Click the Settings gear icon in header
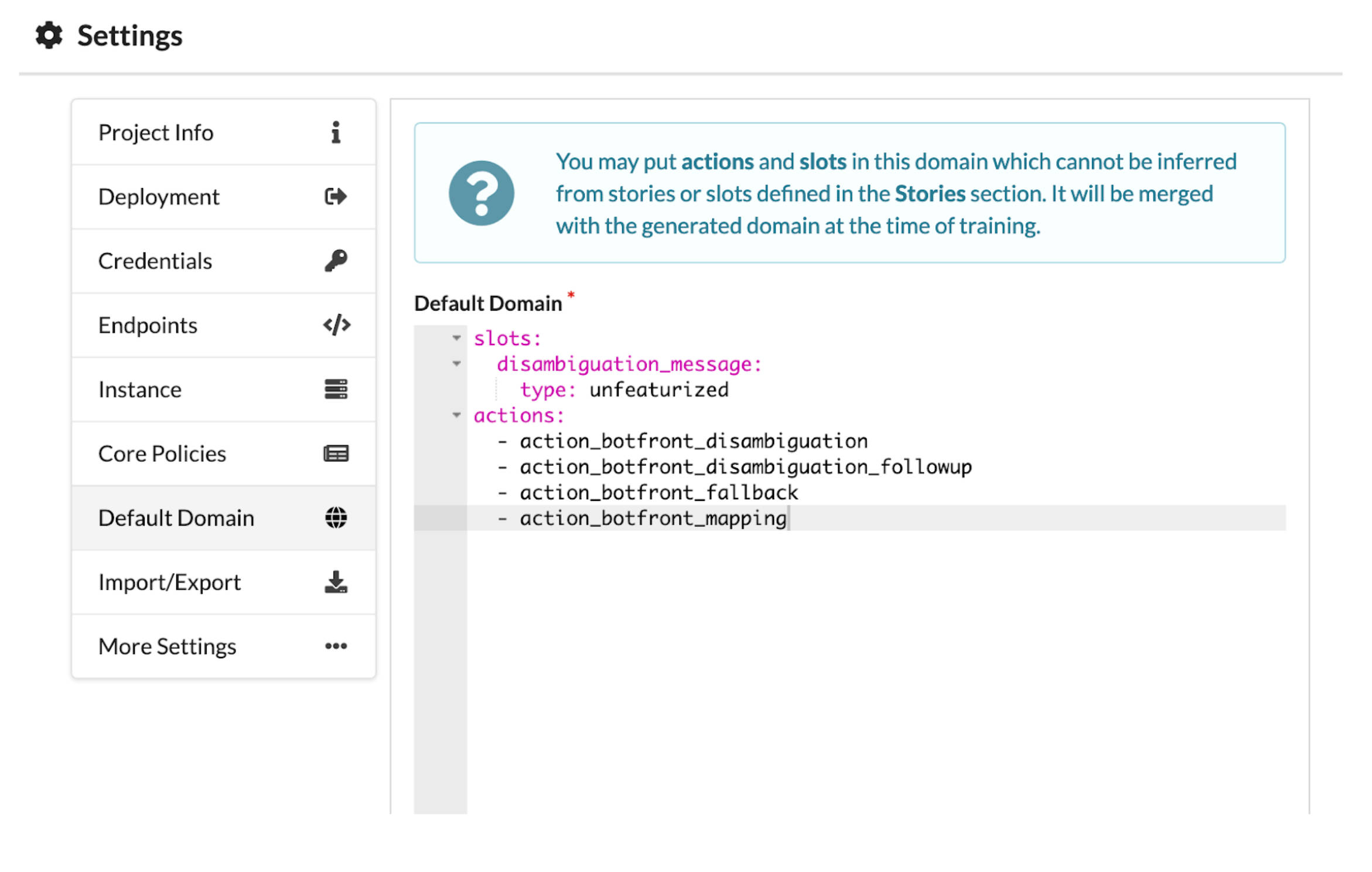Image resolution: width=1372 pixels, height=872 pixels. point(49,36)
